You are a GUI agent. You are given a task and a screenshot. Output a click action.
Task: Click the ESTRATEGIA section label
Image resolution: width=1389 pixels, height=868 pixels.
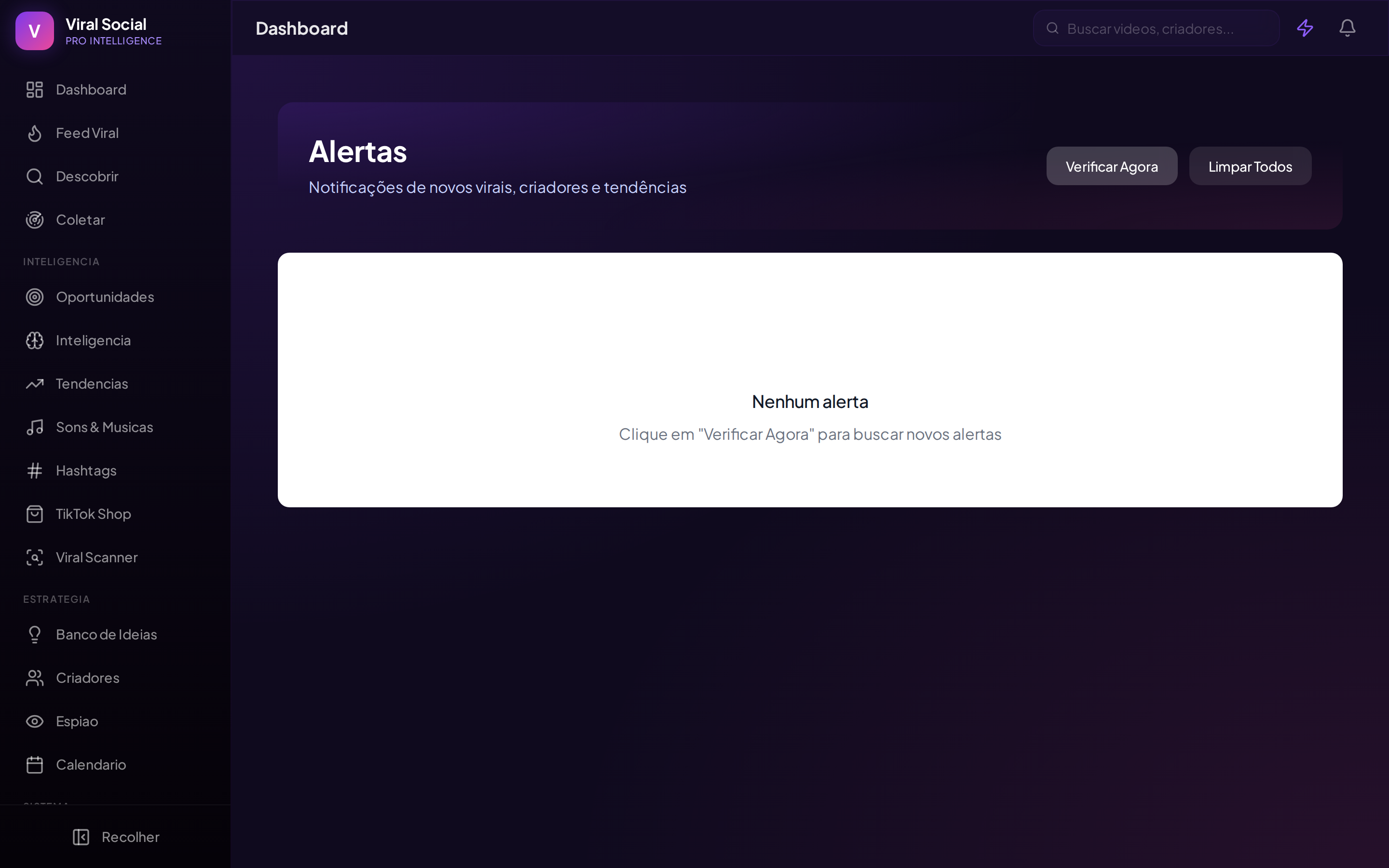click(56, 599)
